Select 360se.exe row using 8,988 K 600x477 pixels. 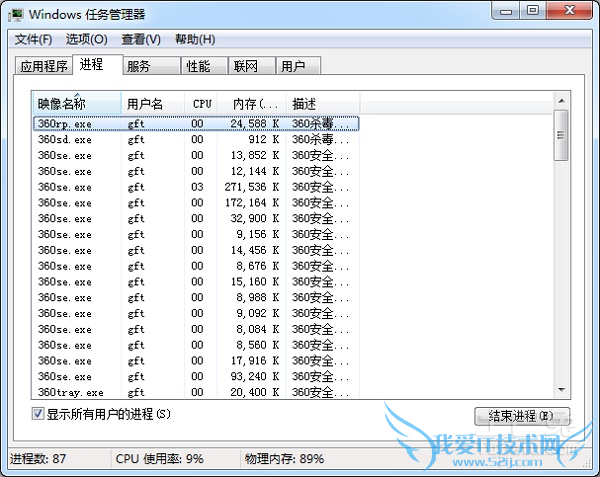[196, 297]
